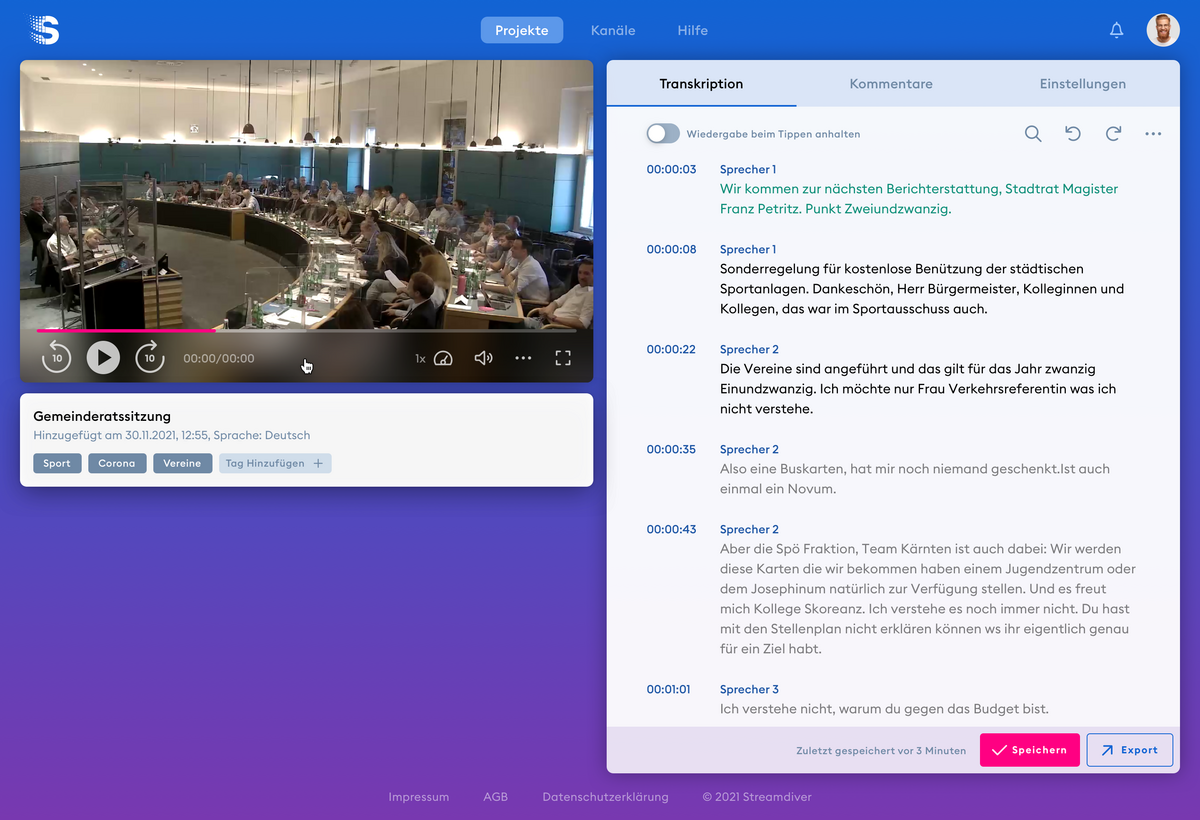Image resolution: width=1200 pixels, height=820 pixels.
Task: Toggle Wiedergabe beim Tippen anhalten
Action: [663, 134]
